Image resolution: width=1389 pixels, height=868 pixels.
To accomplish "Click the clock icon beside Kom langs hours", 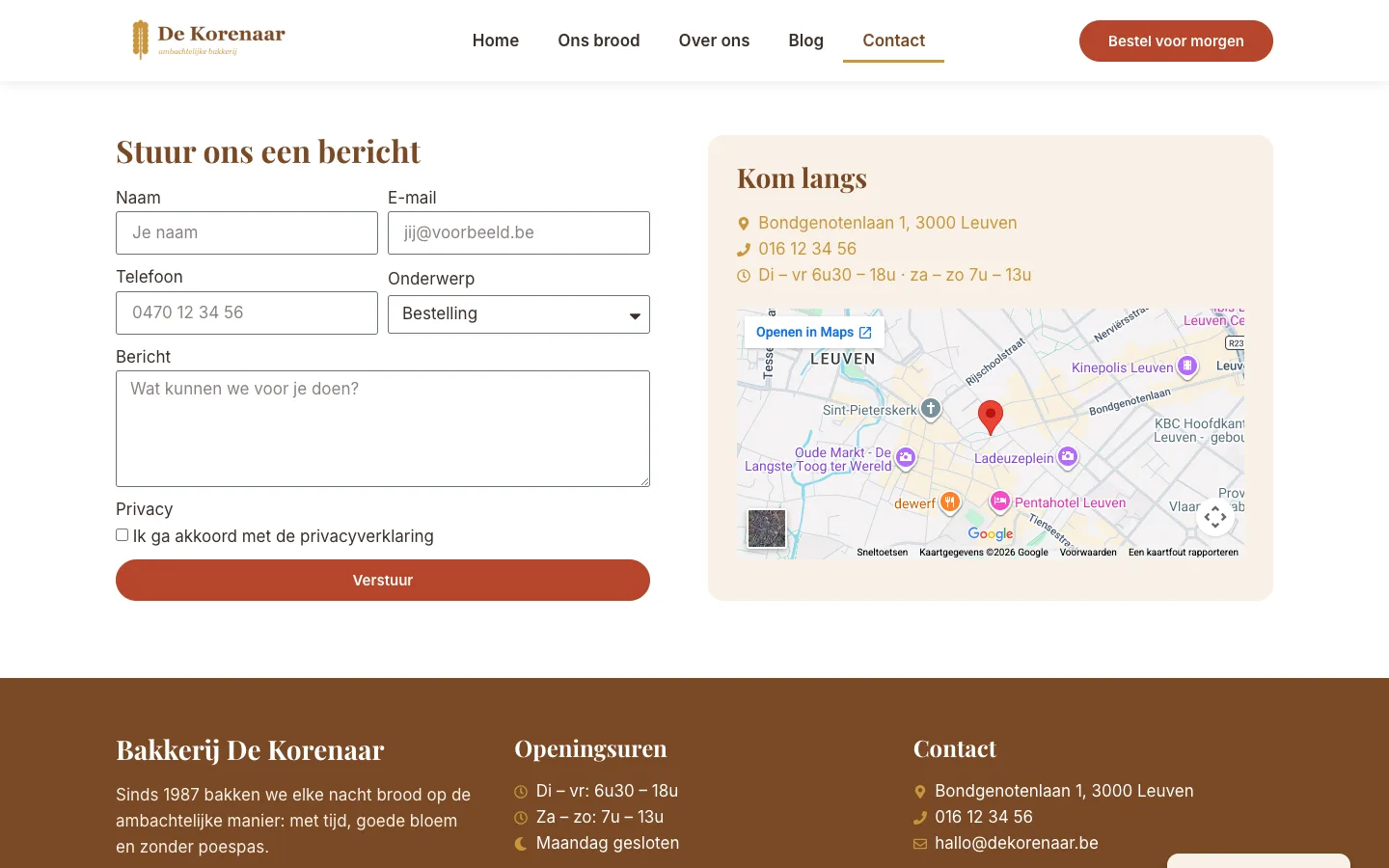I will point(744,276).
